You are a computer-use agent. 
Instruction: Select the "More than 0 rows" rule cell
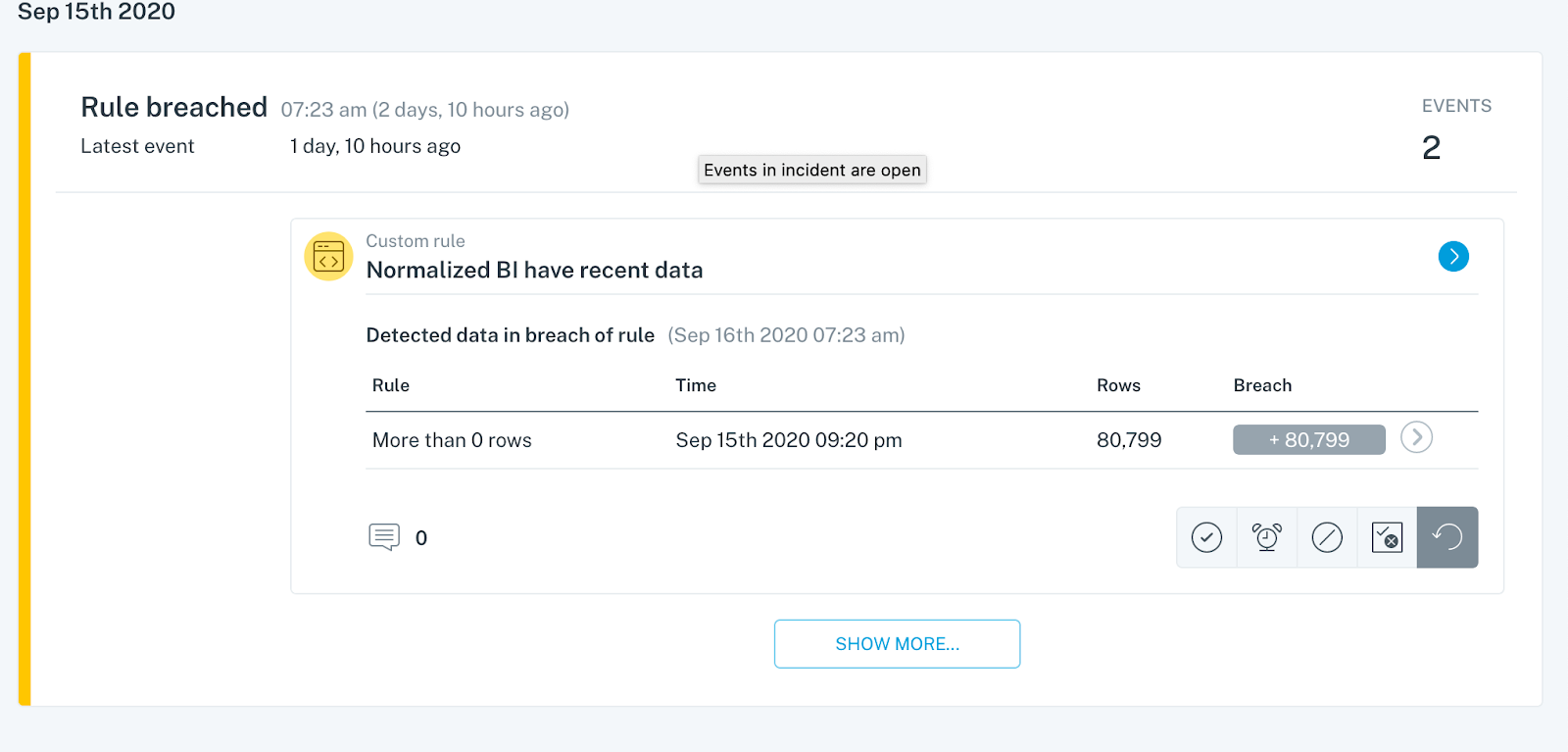(452, 440)
